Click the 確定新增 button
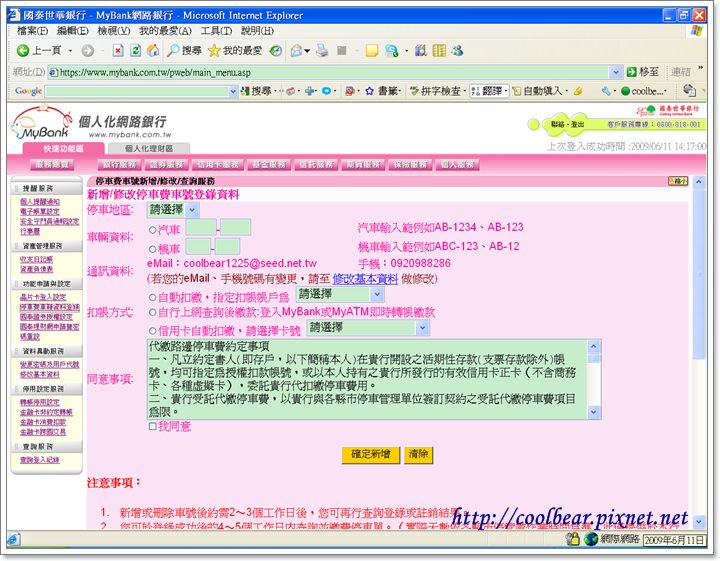Viewport: 720px width, 561px height. click(x=371, y=454)
